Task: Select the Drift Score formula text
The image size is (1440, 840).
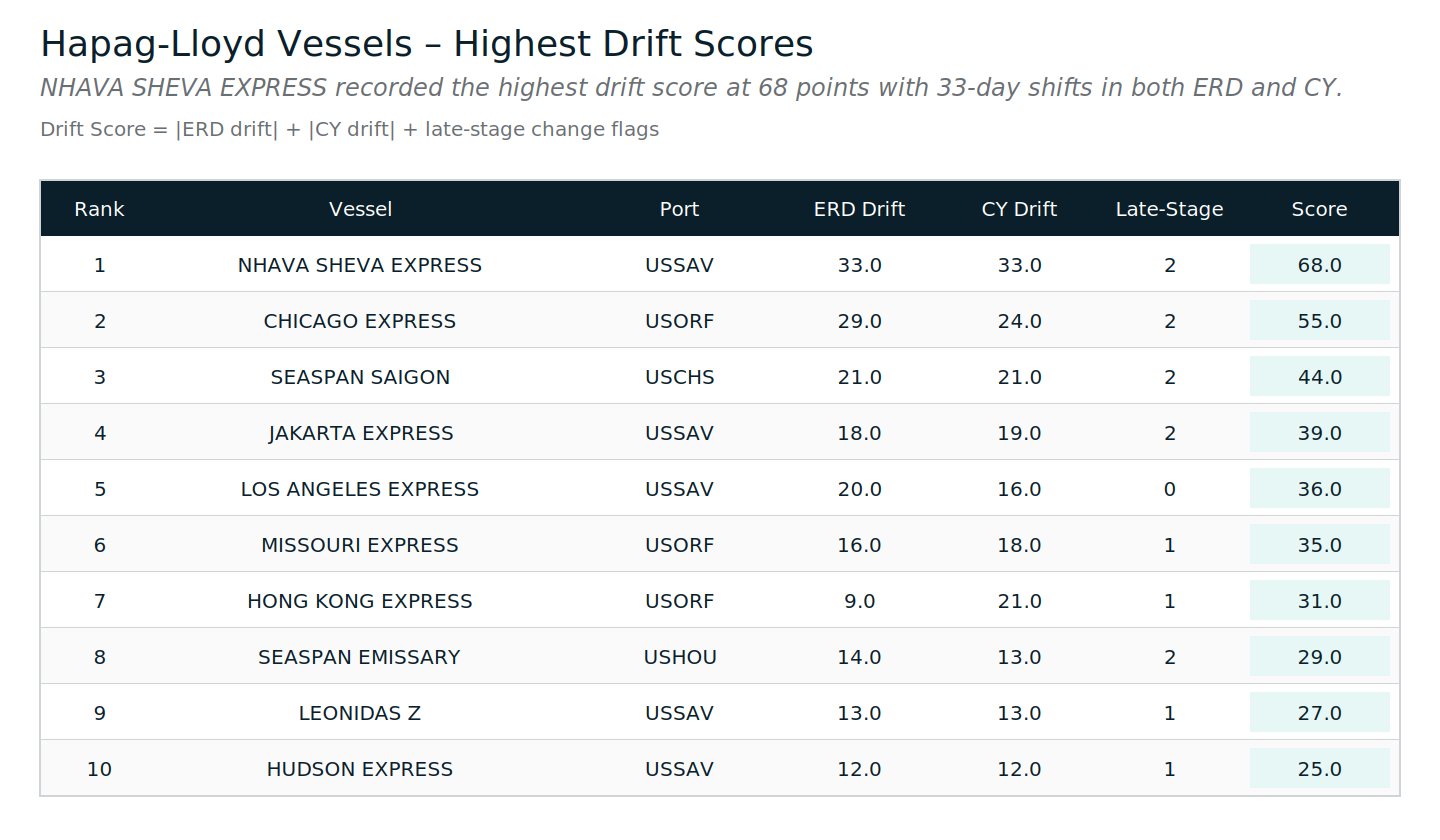Action: click(349, 129)
